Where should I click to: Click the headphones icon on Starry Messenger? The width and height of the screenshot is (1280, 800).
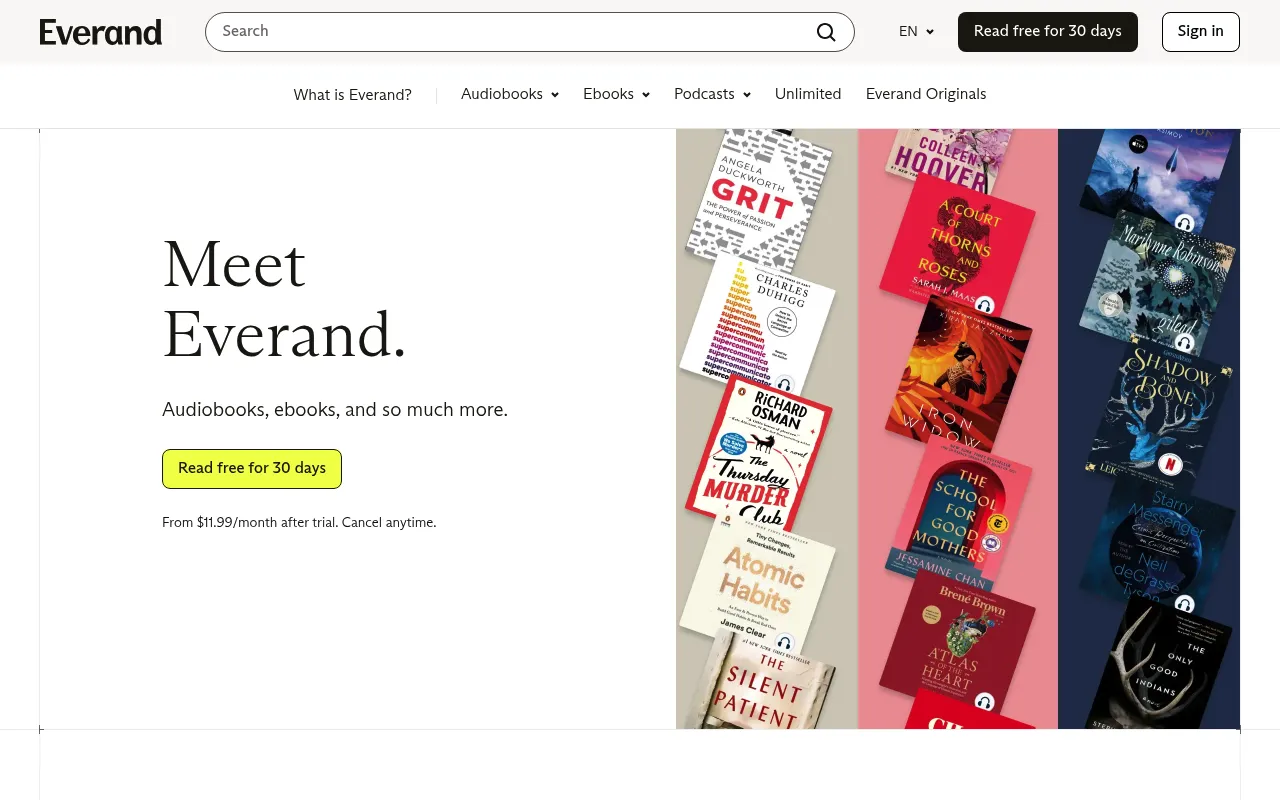[x=1184, y=604]
